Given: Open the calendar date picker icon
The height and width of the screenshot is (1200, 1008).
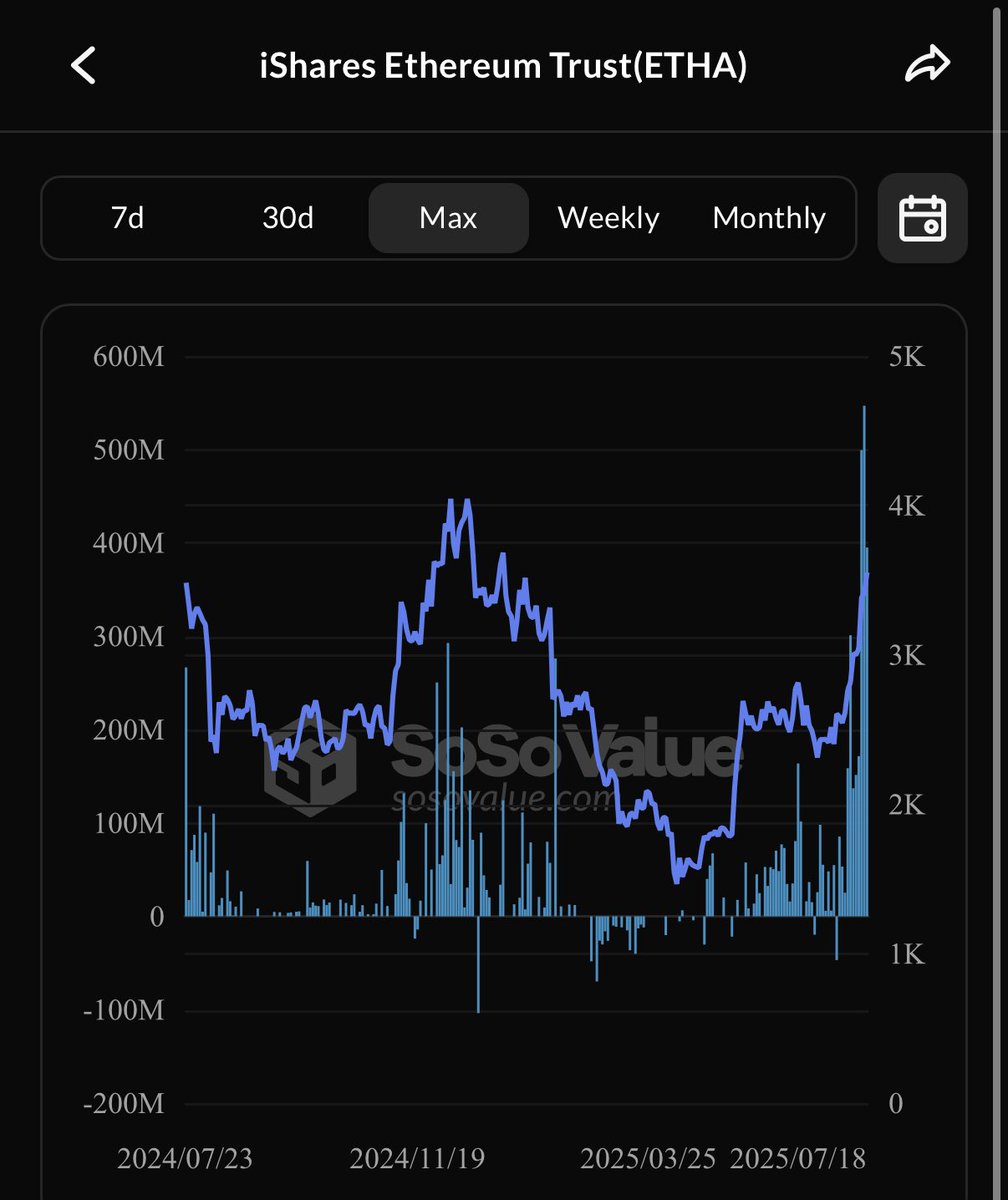Looking at the screenshot, I should click(x=922, y=218).
